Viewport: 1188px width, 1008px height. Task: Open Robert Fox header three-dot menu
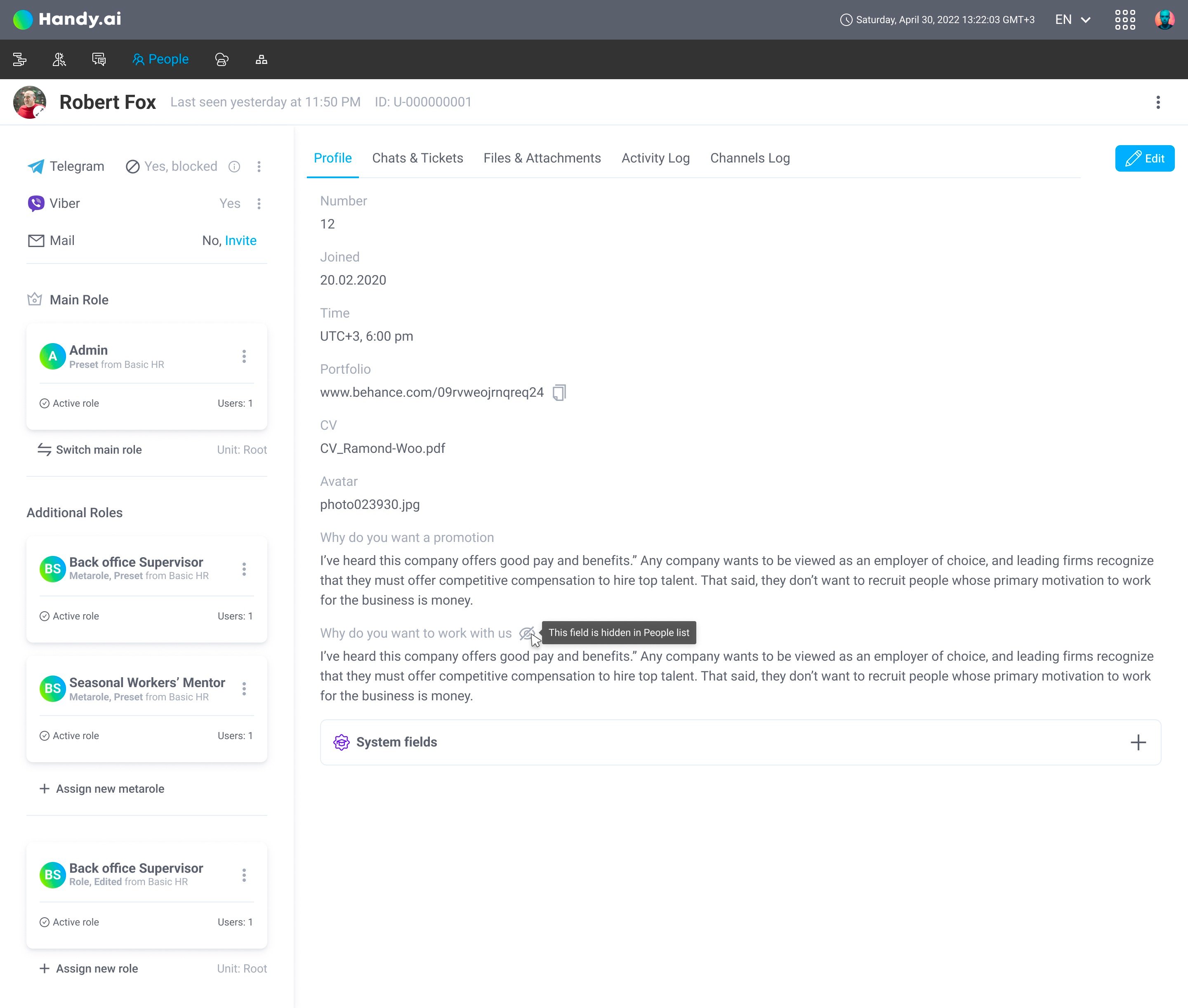(x=1158, y=102)
